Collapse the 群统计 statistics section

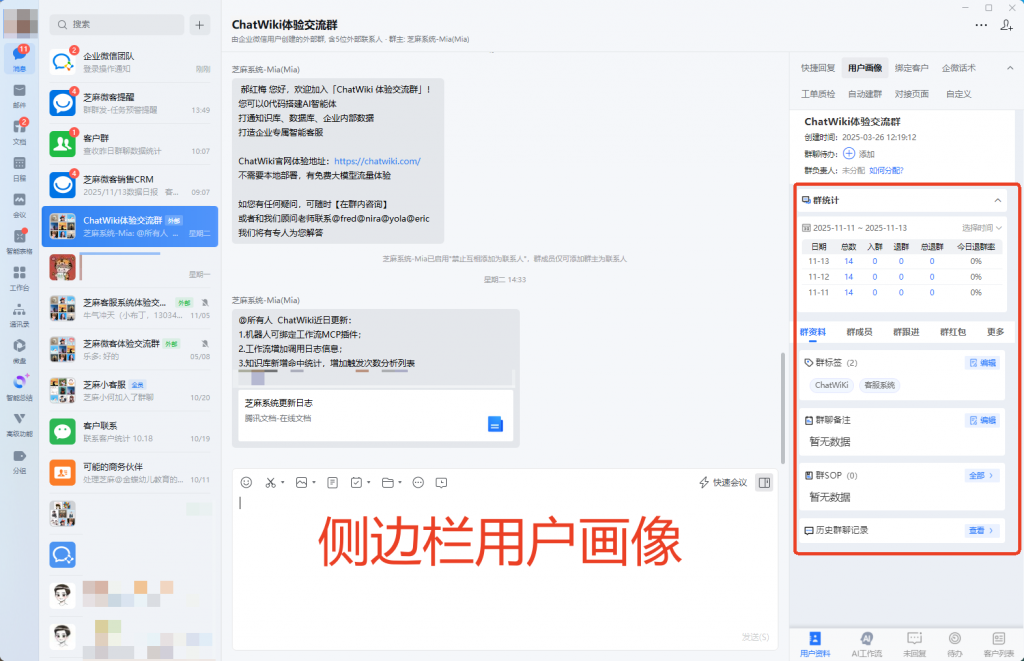[997, 200]
